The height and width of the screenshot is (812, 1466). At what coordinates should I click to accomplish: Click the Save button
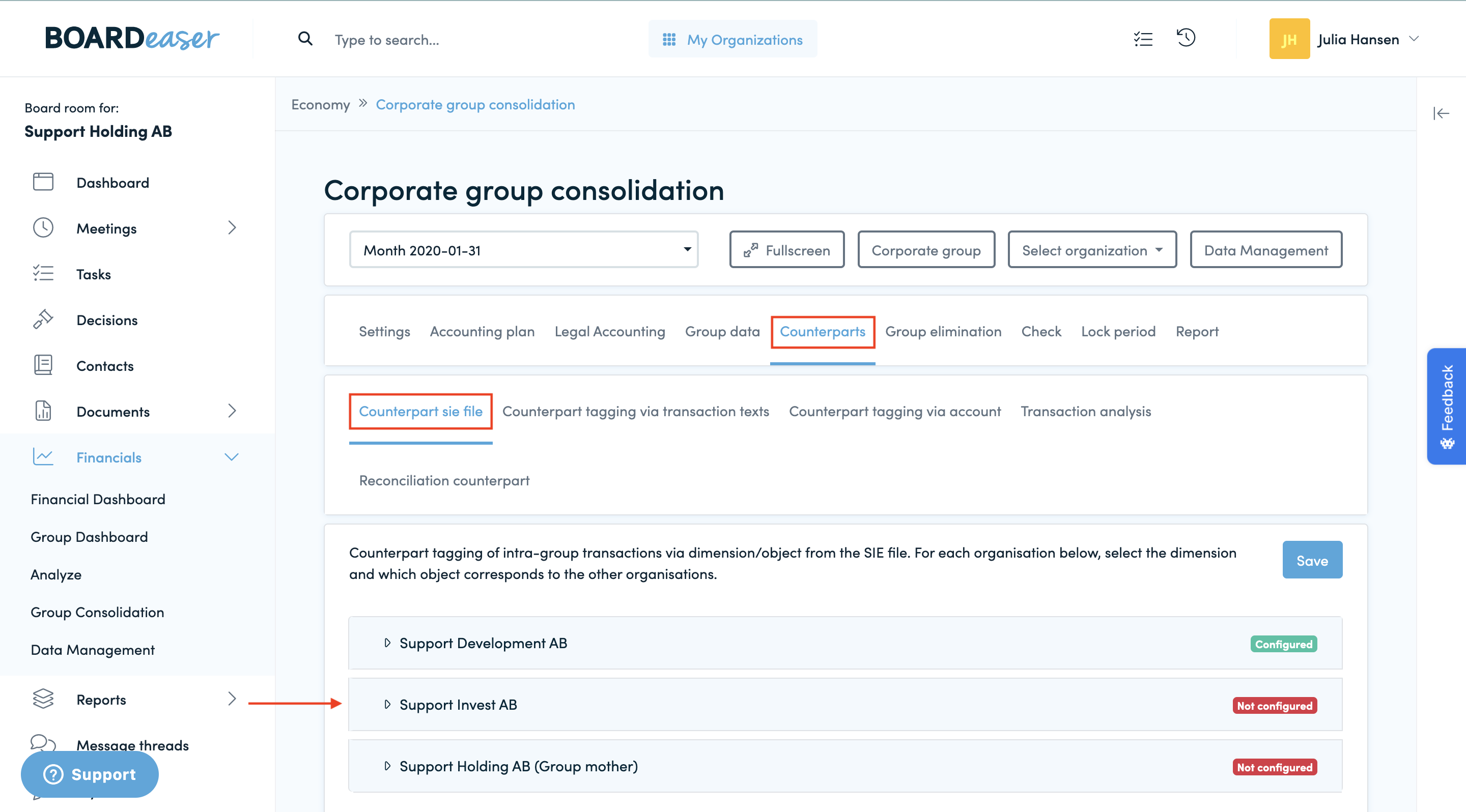coord(1312,560)
